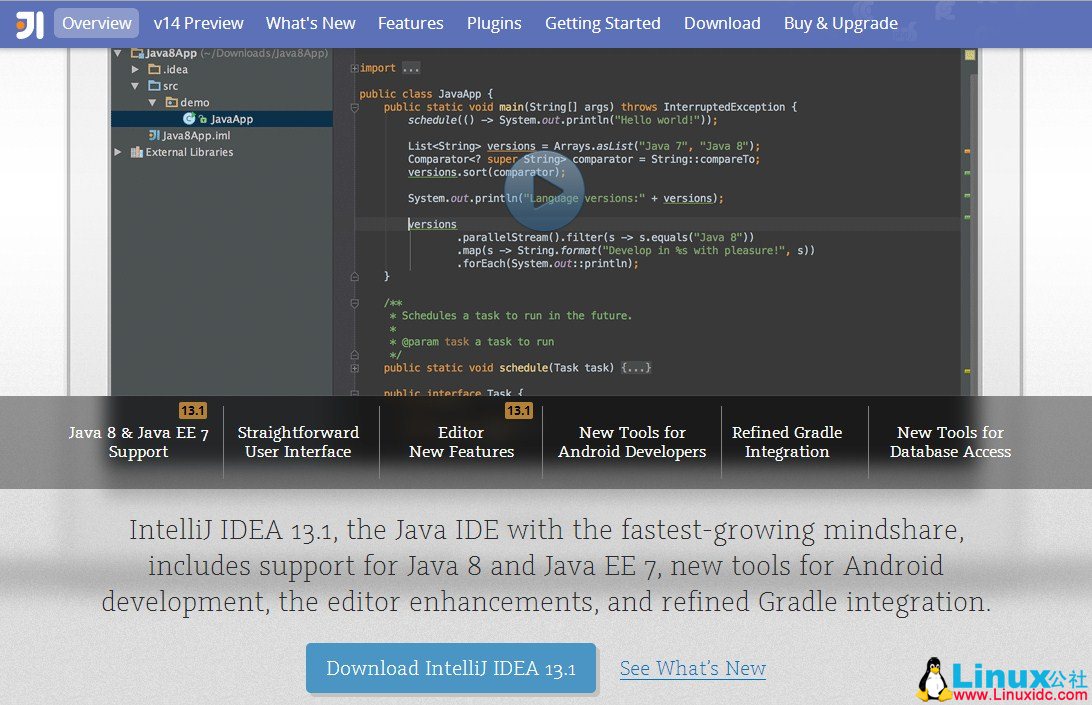Click the demo package icon
Image resolution: width=1092 pixels, height=705 pixels.
click(171, 102)
